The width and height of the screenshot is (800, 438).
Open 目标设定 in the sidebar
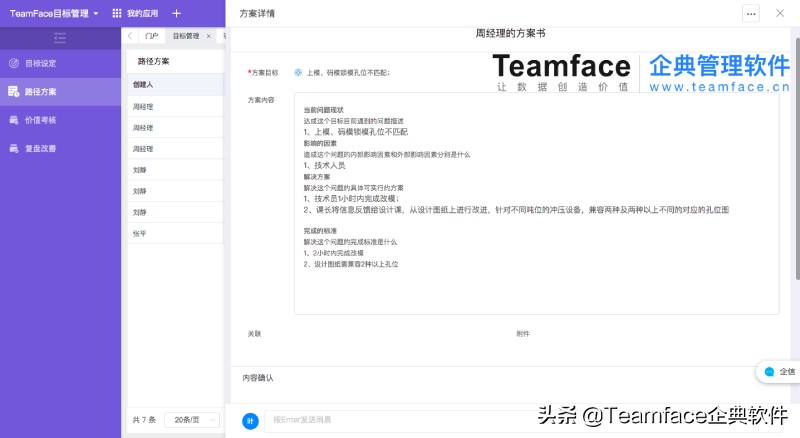(x=60, y=63)
